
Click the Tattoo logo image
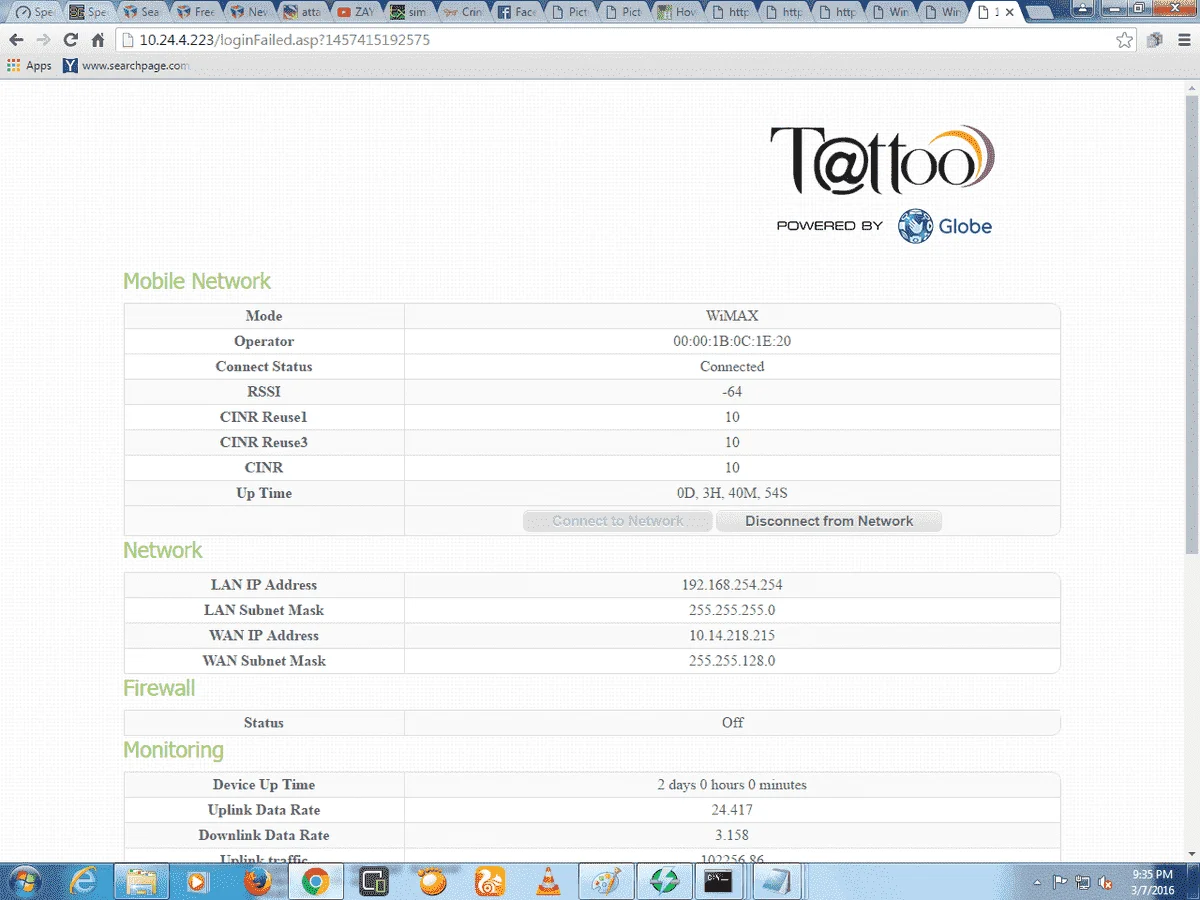pos(882,160)
